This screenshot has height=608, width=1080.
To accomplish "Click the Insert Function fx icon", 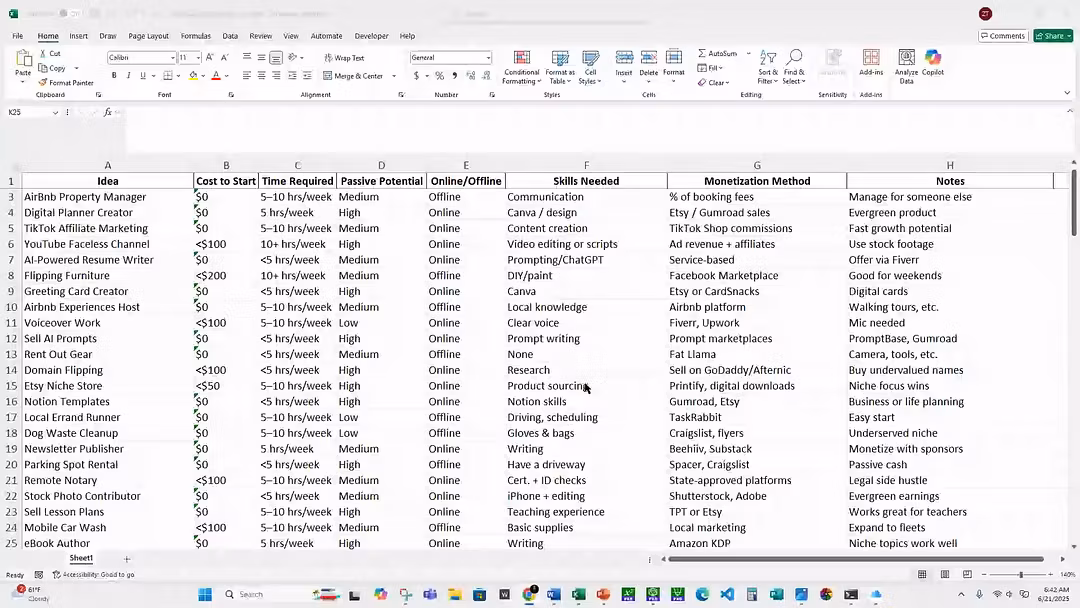I will pyautogui.click(x=108, y=112).
